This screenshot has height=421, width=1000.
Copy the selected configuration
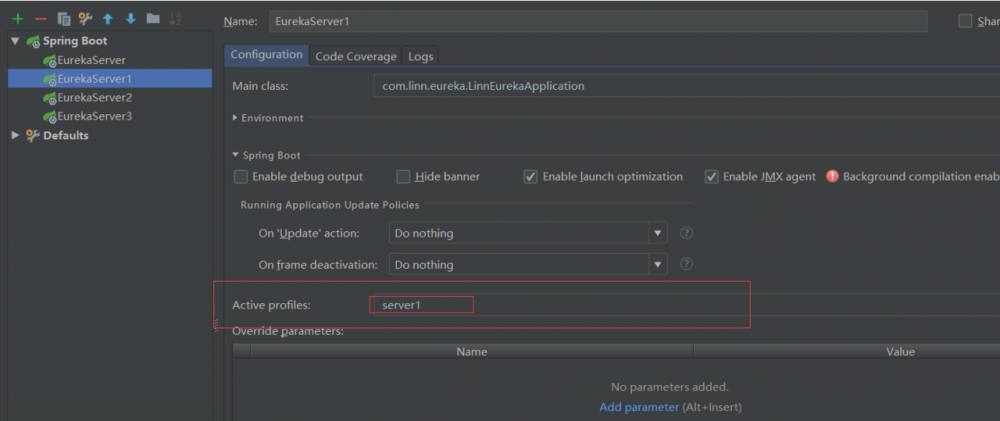tap(64, 19)
